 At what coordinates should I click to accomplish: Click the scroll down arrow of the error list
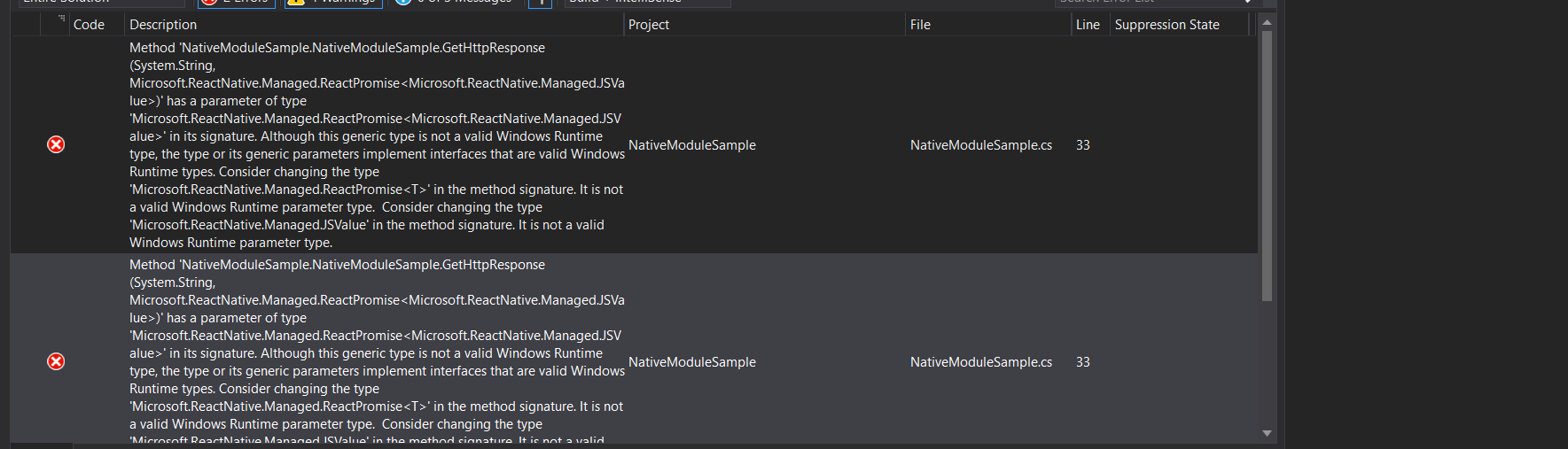pos(1267,433)
